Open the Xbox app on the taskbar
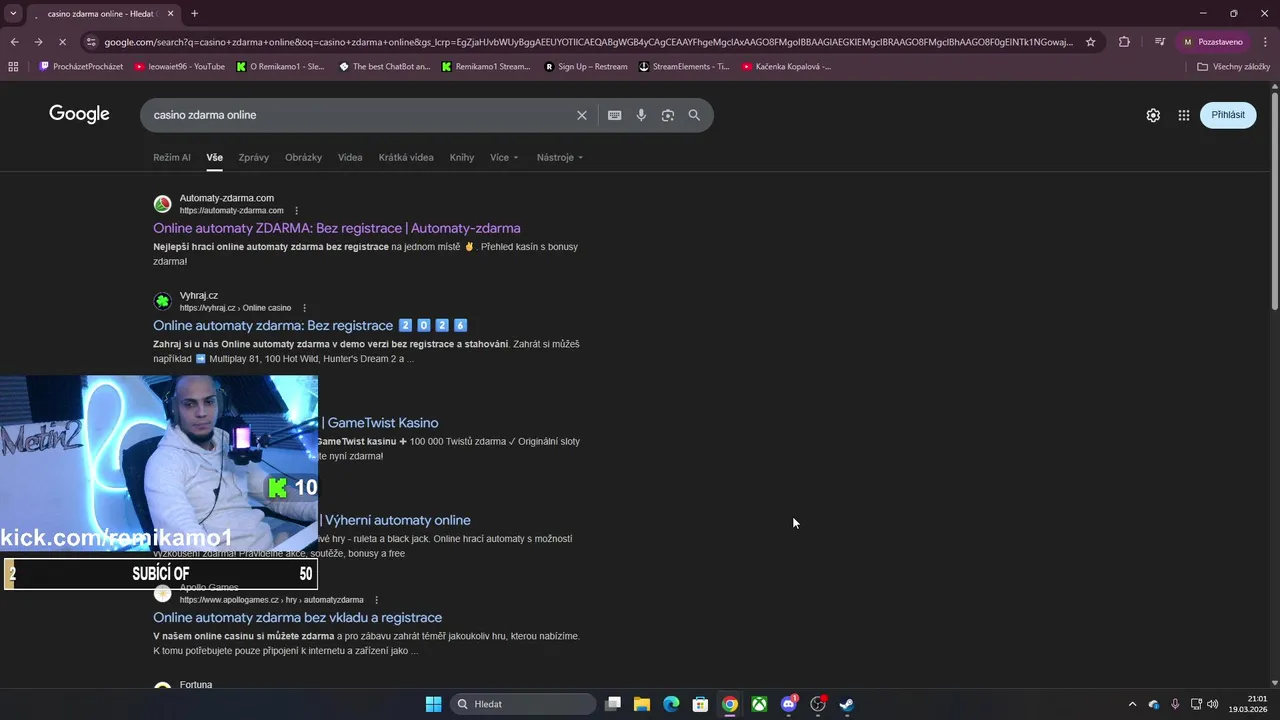1280x720 pixels. coord(760,704)
